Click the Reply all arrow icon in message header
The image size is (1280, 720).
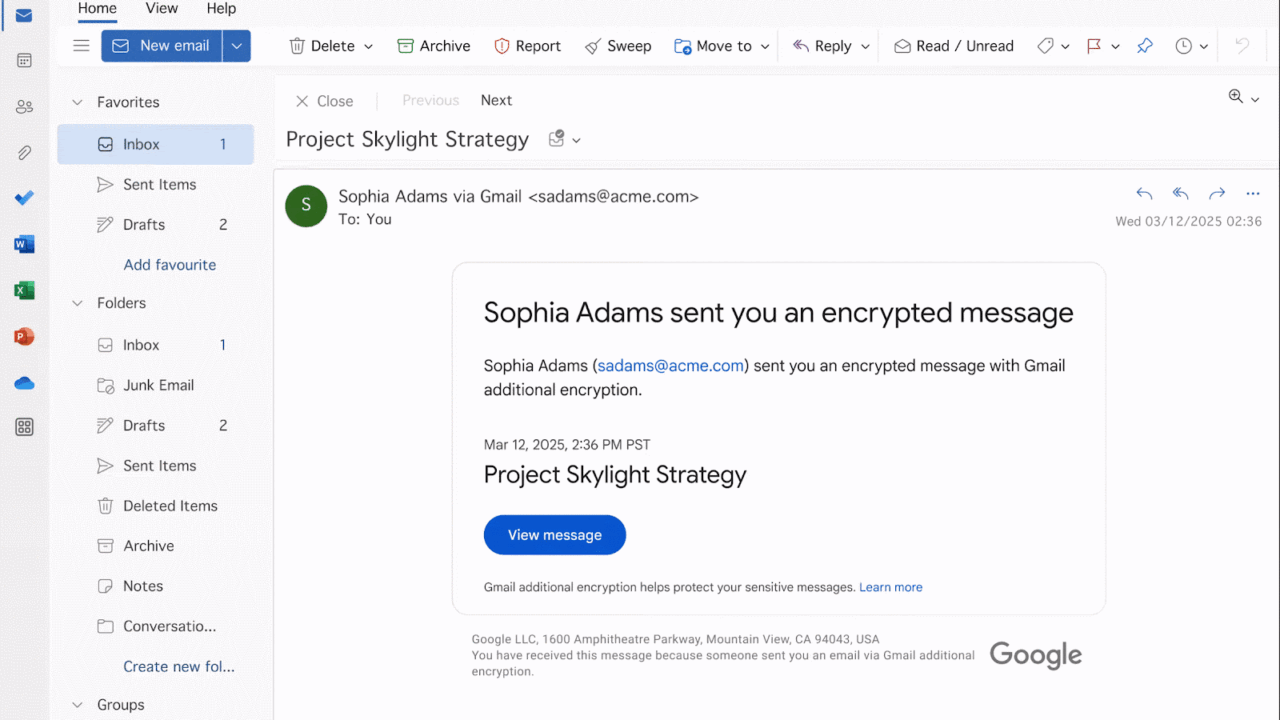click(x=1180, y=194)
